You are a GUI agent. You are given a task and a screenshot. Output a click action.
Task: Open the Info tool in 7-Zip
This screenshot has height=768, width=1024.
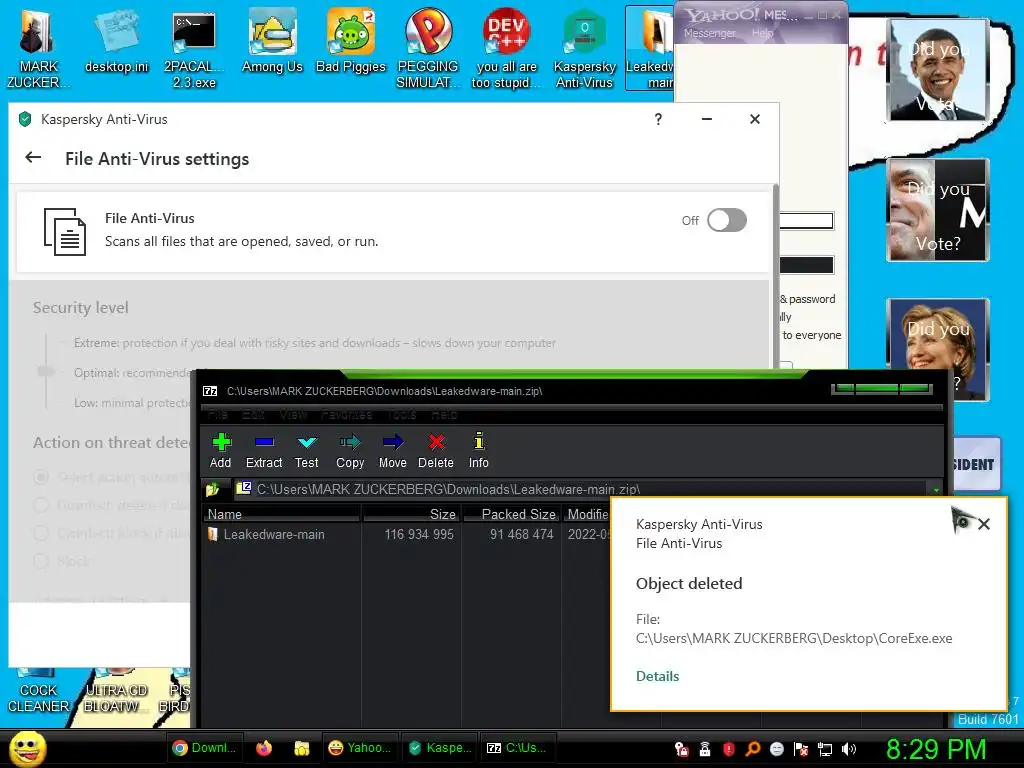pos(479,451)
